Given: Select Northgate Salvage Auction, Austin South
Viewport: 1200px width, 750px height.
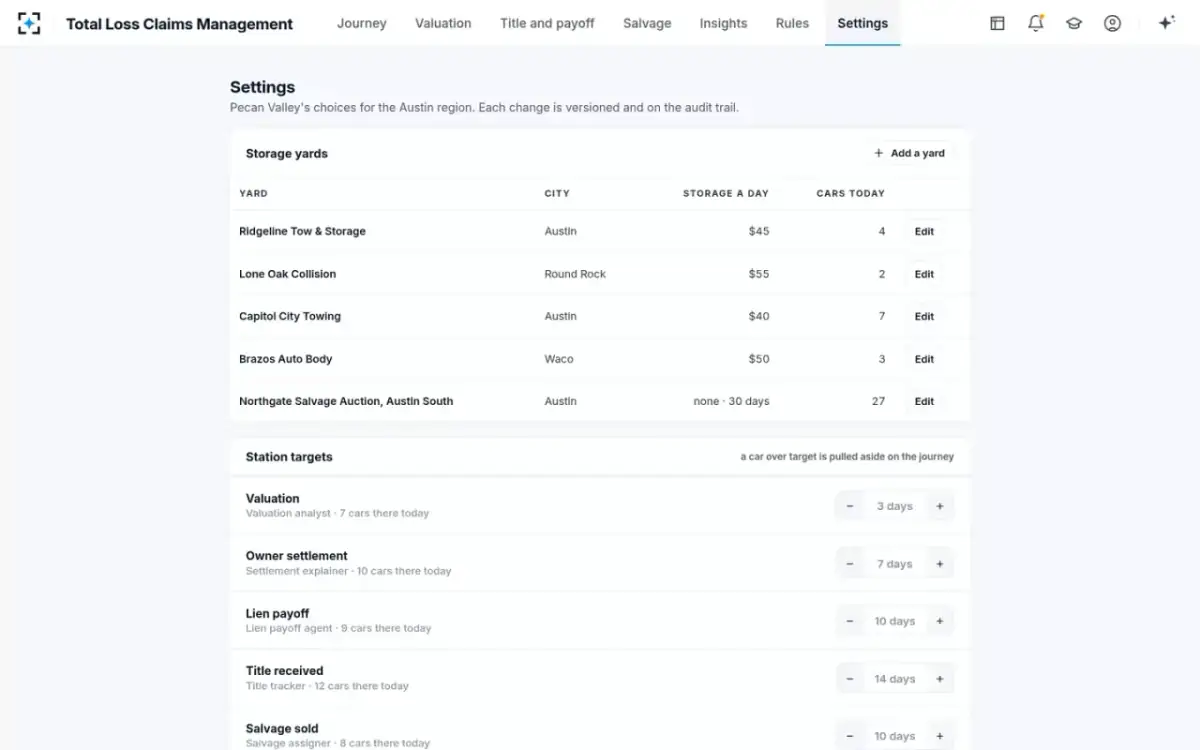Looking at the screenshot, I should 346,401.
